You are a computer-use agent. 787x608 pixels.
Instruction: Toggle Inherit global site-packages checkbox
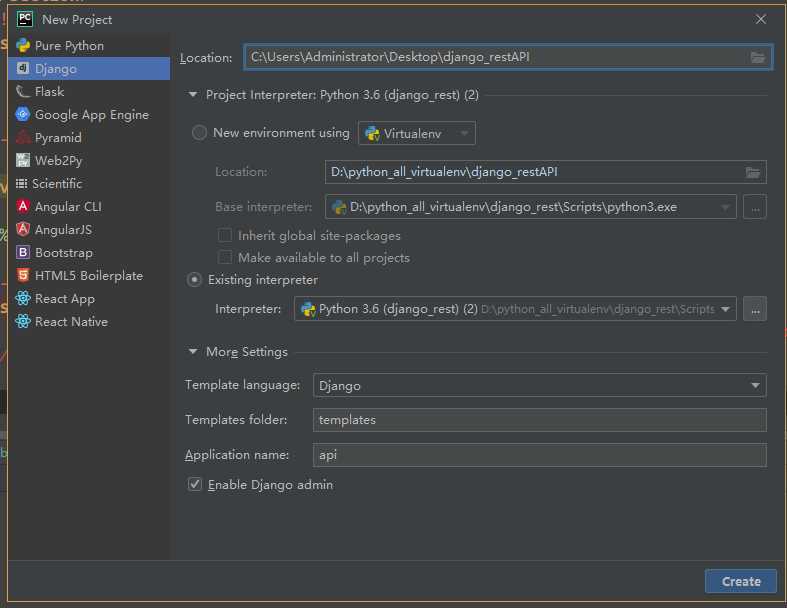coord(225,235)
